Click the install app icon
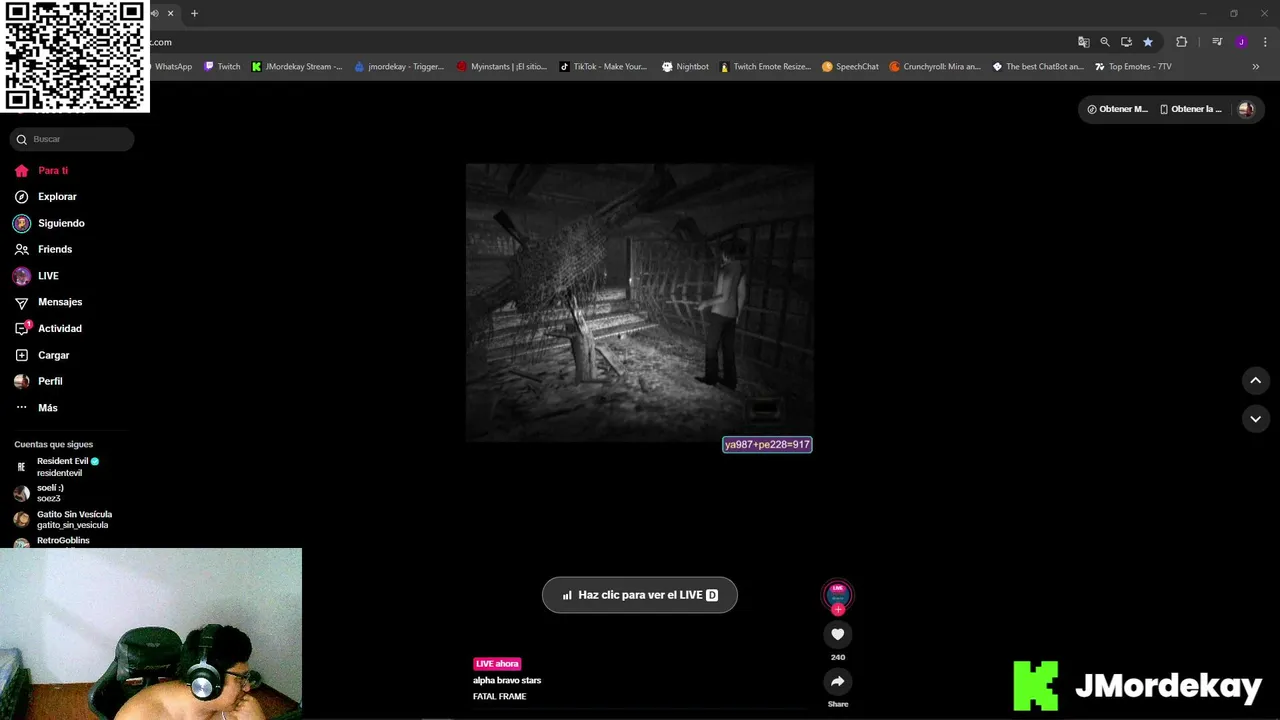This screenshot has height=720, width=1280. [1126, 42]
